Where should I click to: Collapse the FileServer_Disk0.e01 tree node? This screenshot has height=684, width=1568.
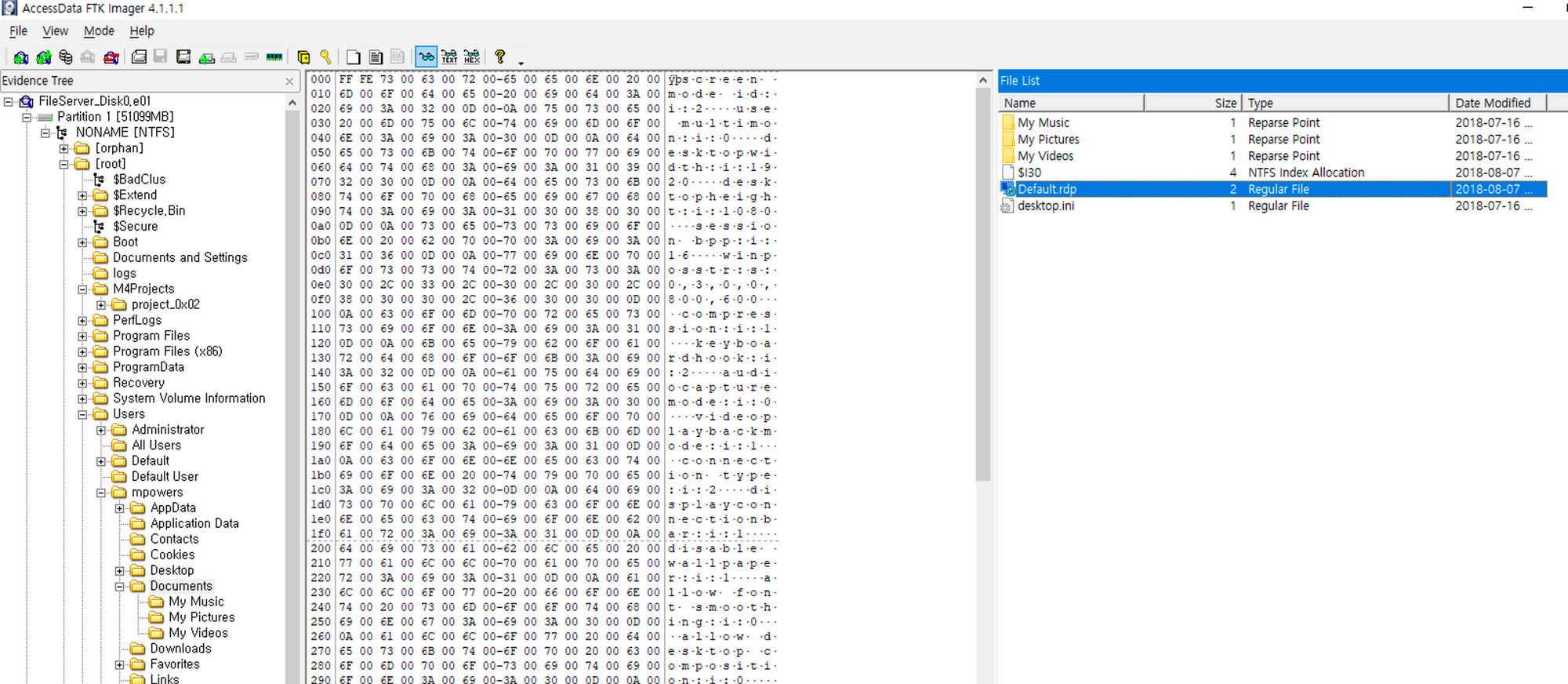pyautogui.click(x=9, y=101)
